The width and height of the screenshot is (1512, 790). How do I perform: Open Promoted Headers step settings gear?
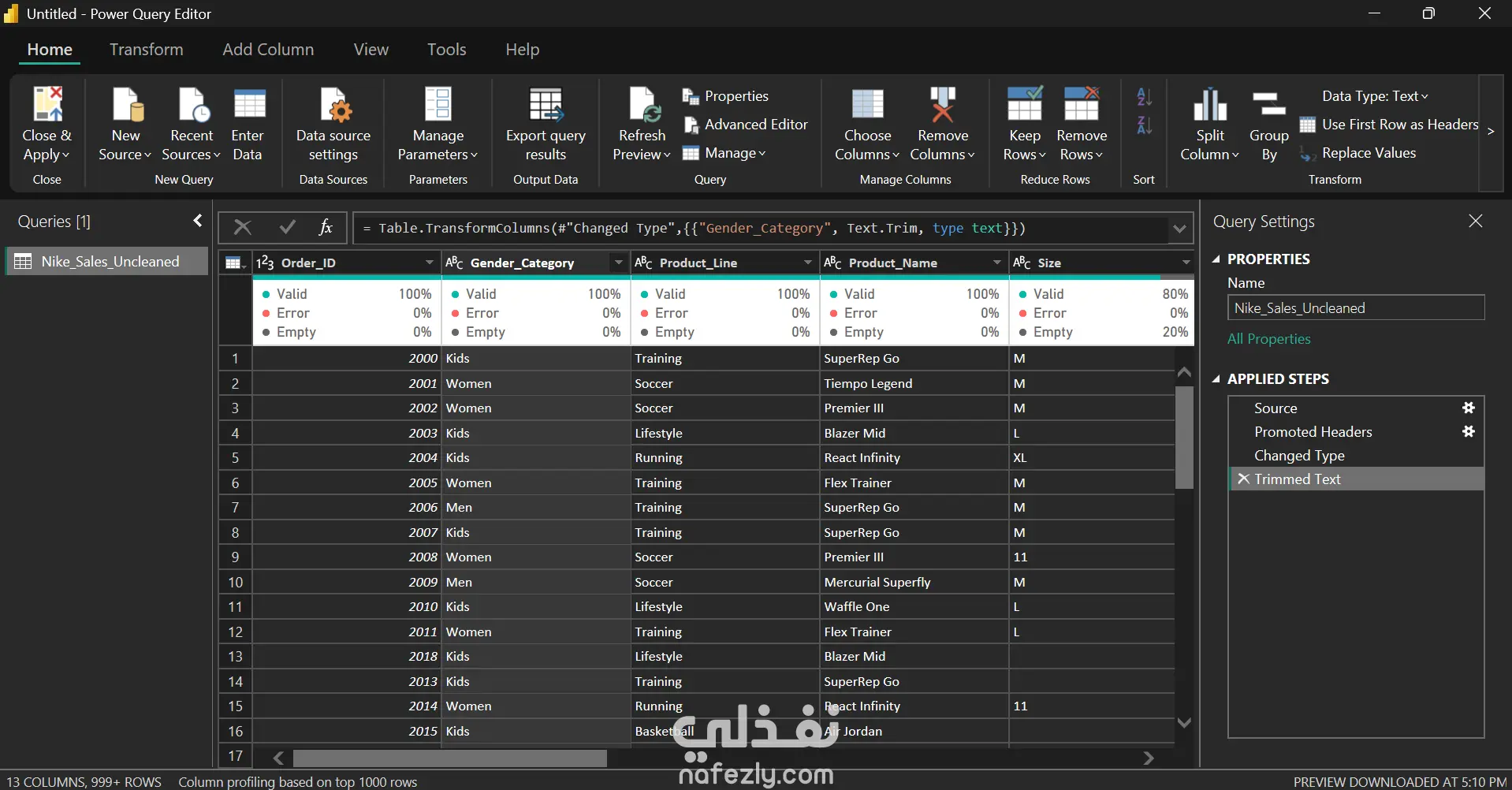[1469, 431]
